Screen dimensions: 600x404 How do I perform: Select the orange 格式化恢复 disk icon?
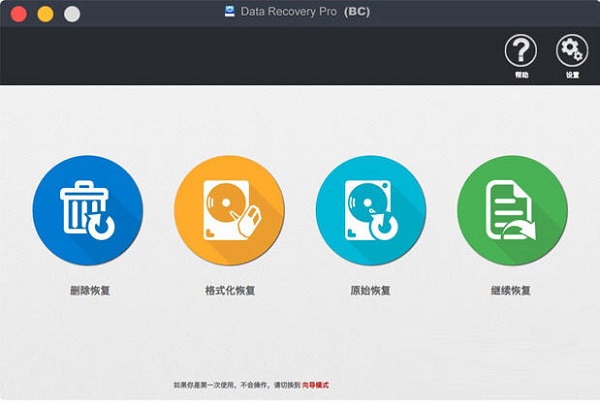tap(229, 210)
